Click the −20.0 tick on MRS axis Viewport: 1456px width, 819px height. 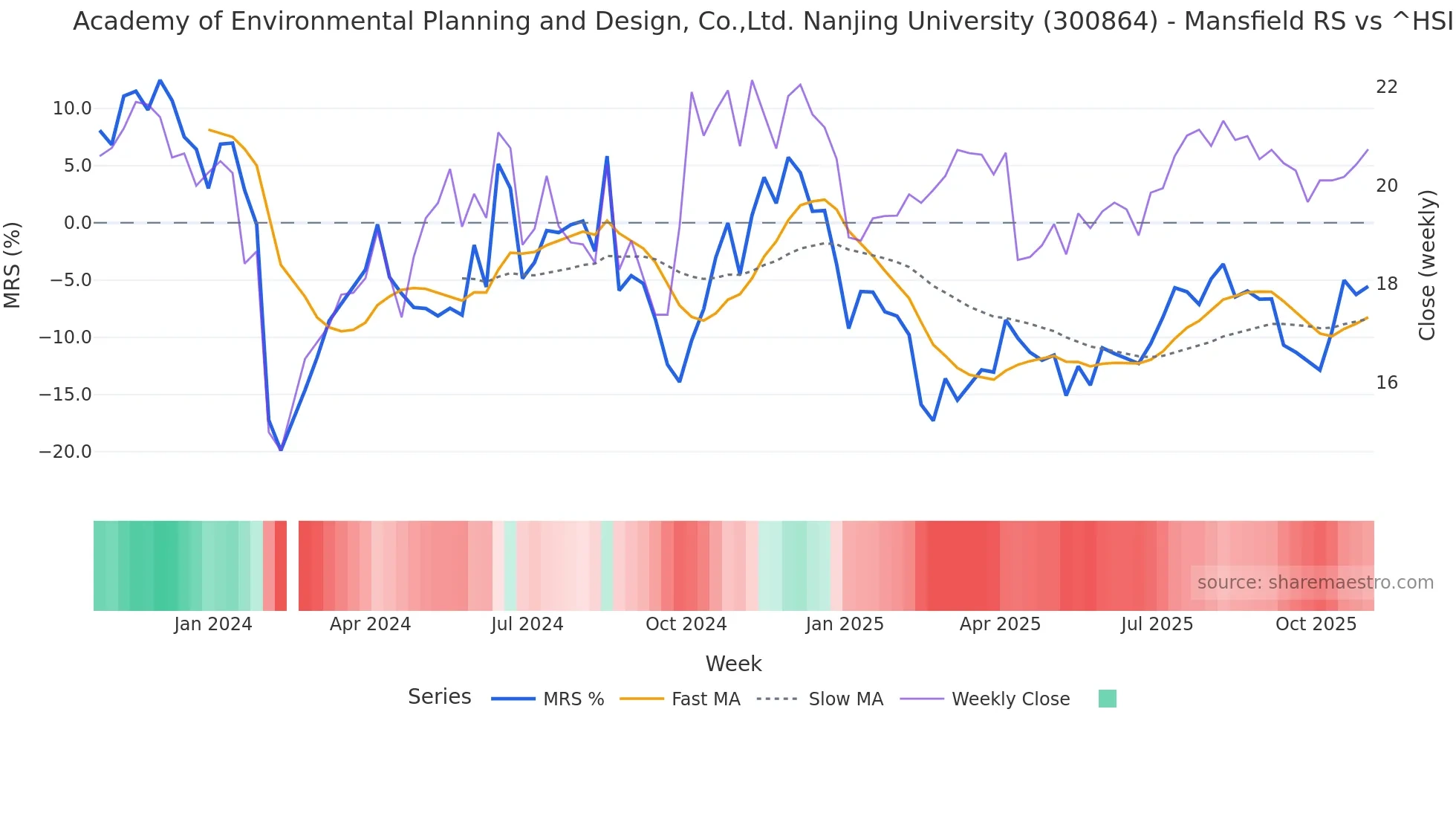pos(65,452)
